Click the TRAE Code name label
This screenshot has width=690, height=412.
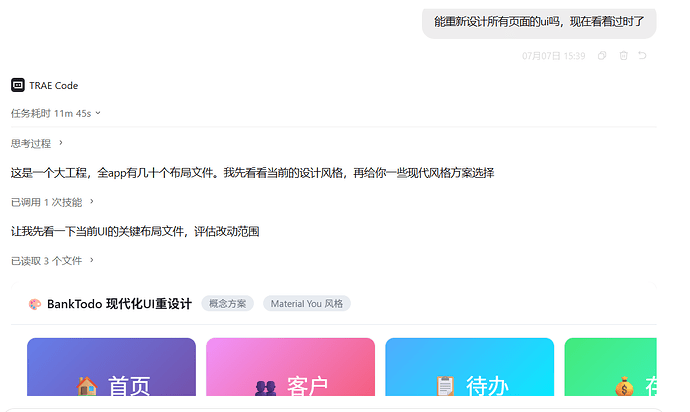(54, 85)
